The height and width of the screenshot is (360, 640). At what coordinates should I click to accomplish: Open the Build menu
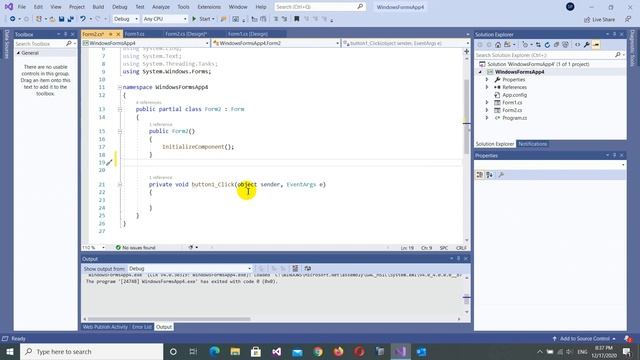coord(98,7)
